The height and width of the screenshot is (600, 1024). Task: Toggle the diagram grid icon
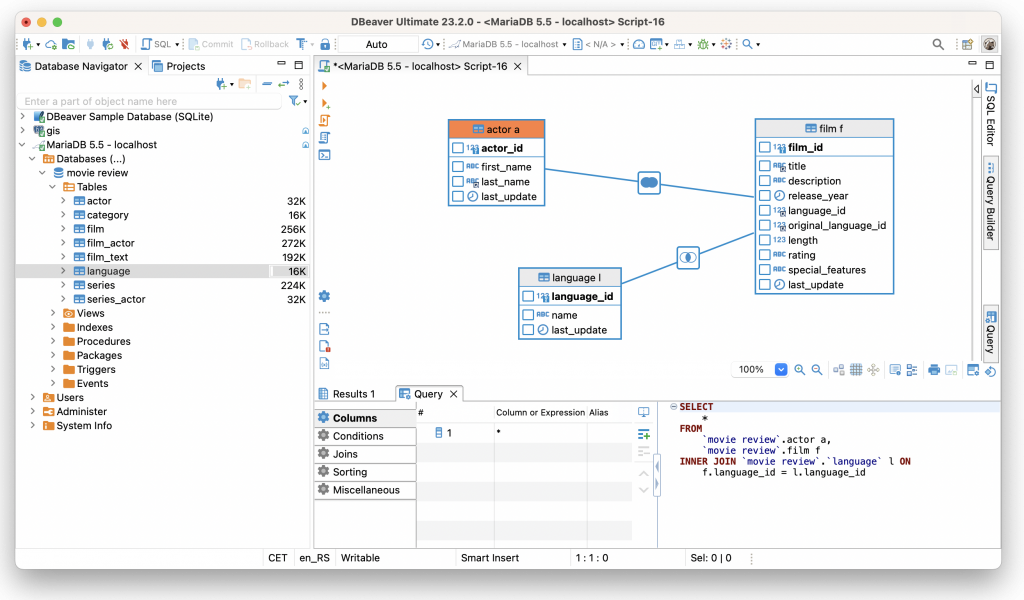[x=856, y=370]
